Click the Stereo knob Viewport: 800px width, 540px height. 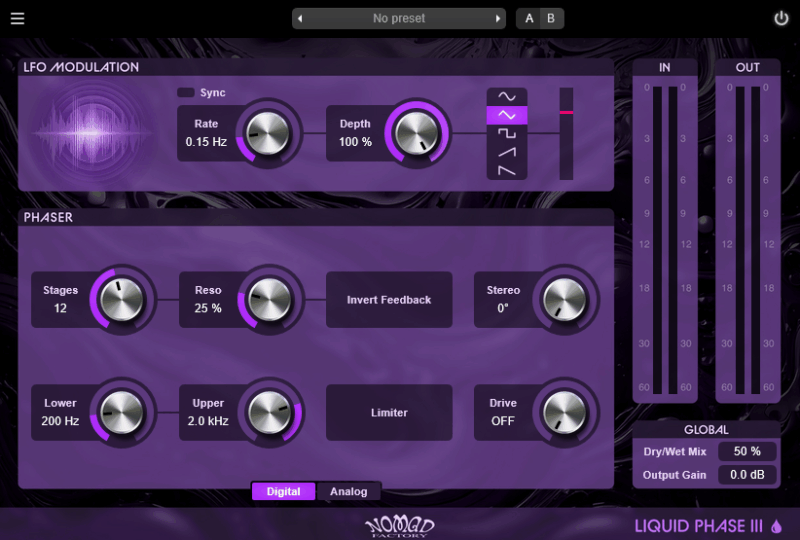564,300
